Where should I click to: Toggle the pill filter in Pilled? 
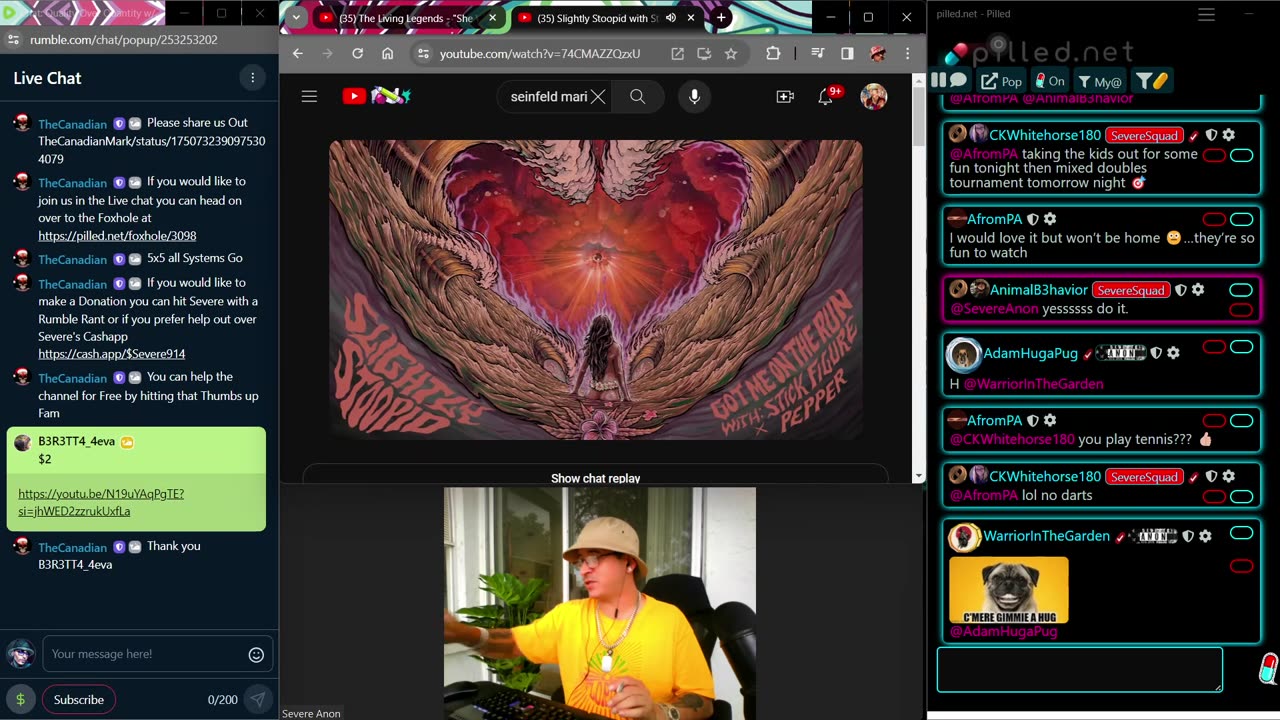(1153, 81)
